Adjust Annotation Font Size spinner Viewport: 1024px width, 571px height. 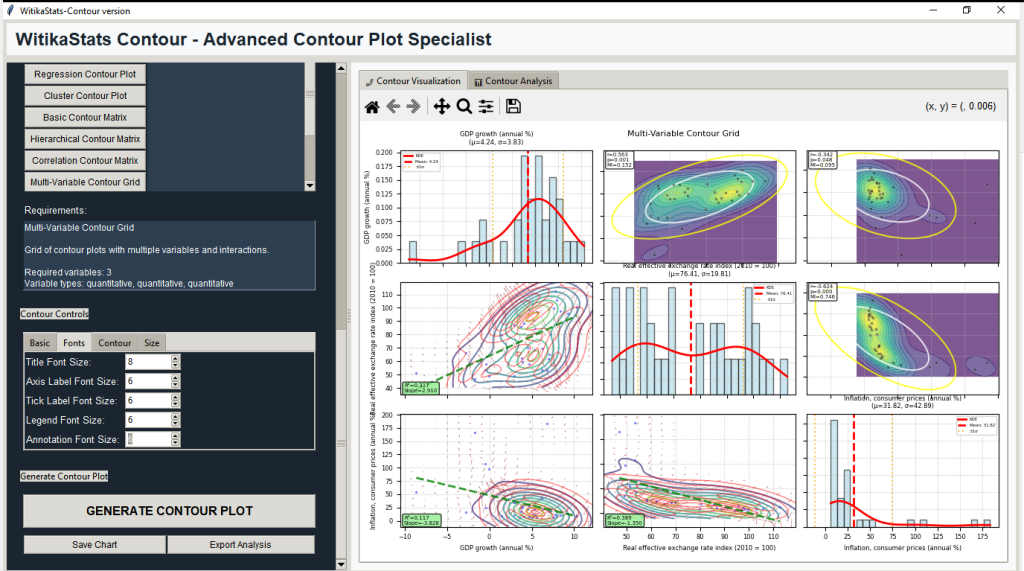(x=175, y=440)
